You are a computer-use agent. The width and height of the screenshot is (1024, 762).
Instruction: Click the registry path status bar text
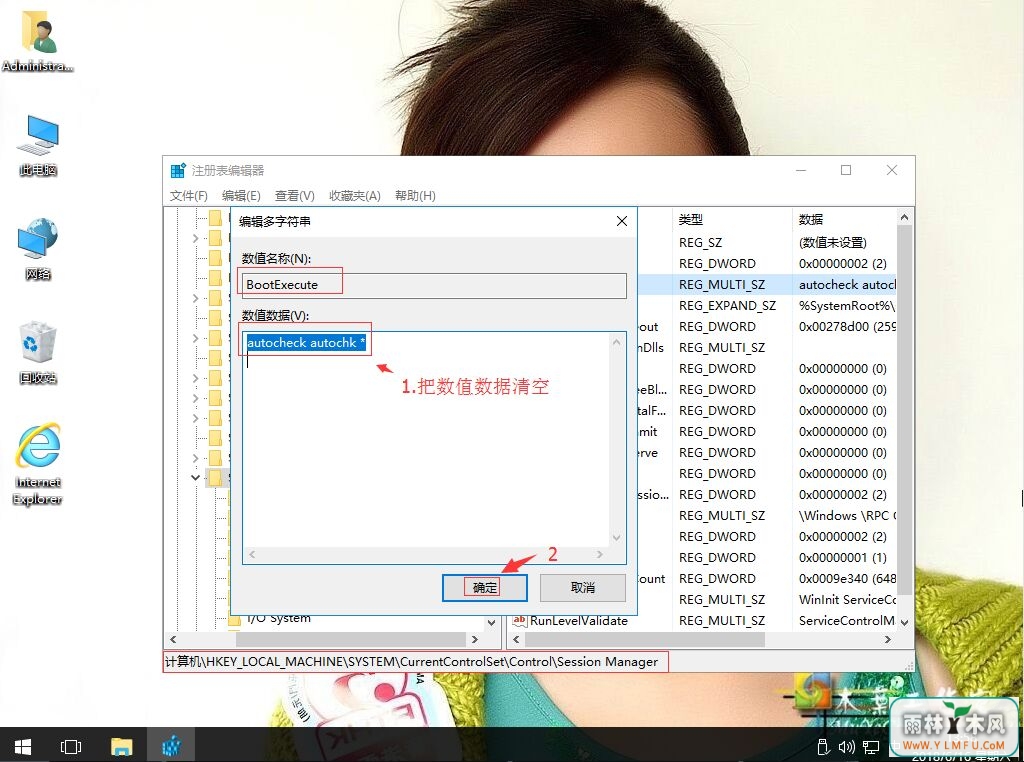[x=411, y=662]
